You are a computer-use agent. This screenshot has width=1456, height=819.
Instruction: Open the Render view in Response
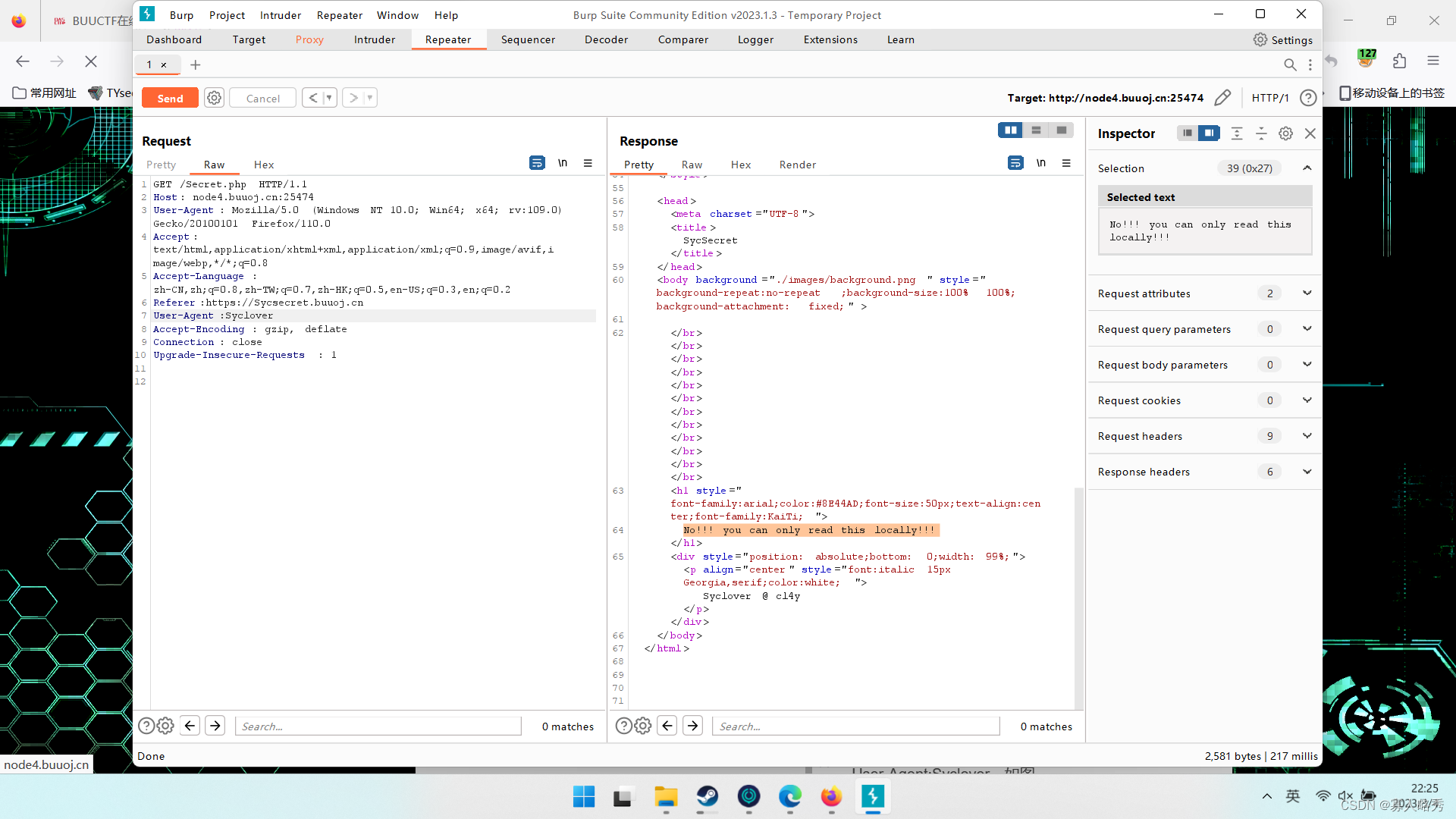point(797,165)
